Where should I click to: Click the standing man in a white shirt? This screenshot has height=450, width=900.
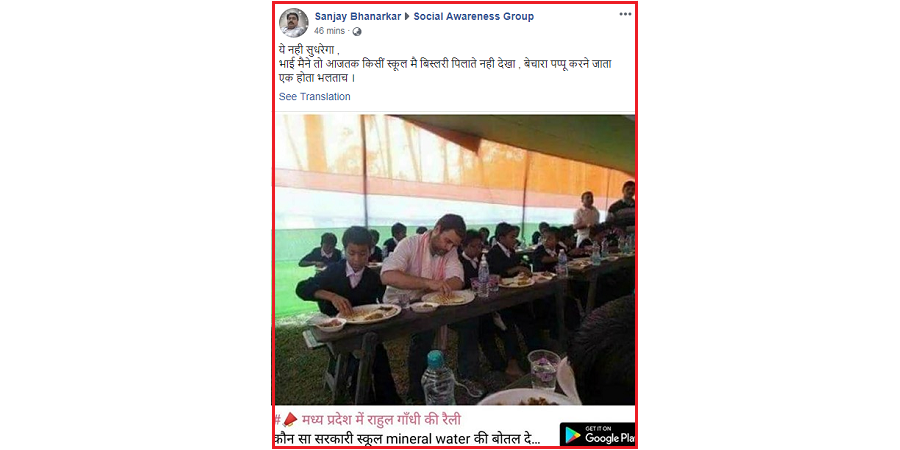pos(587,215)
